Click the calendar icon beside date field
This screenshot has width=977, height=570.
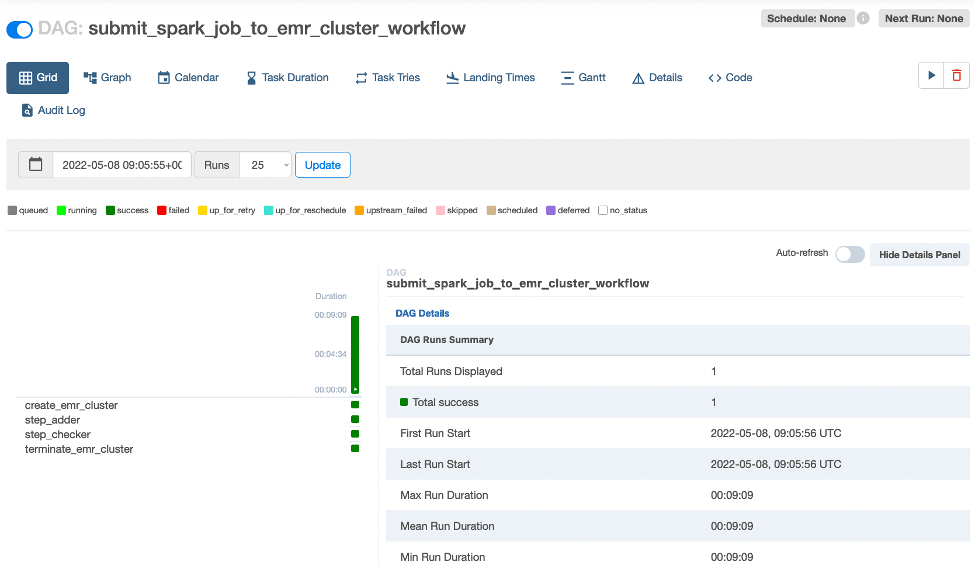point(36,165)
